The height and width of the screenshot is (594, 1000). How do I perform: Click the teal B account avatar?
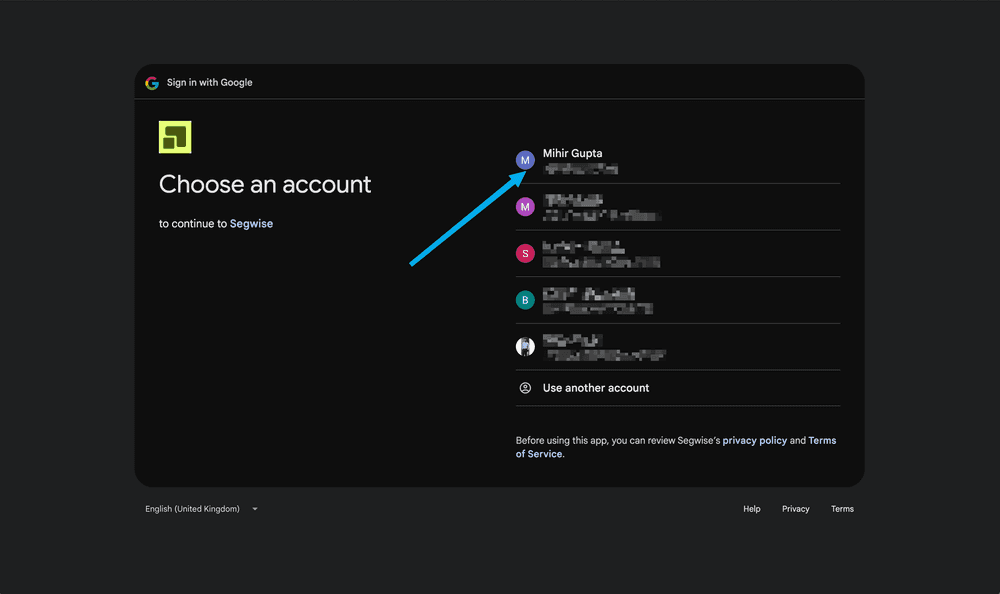coord(525,300)
